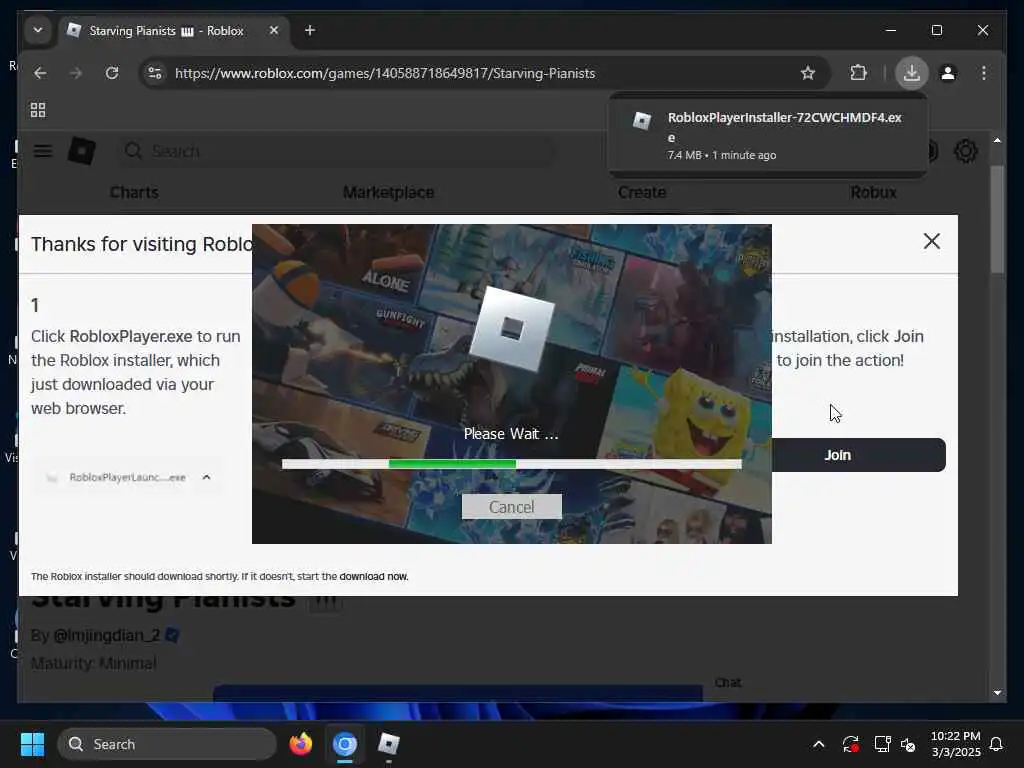This screenshot has width=1024, height=768.
Task: Bookmark this page with the star icon
Action: 808,73
